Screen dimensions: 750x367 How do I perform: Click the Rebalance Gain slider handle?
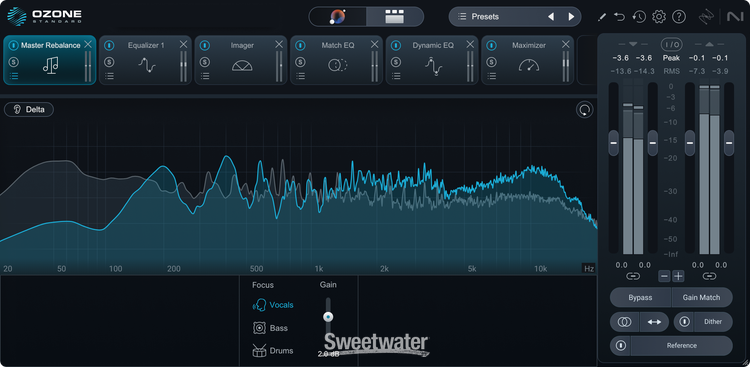pos(328,316)
